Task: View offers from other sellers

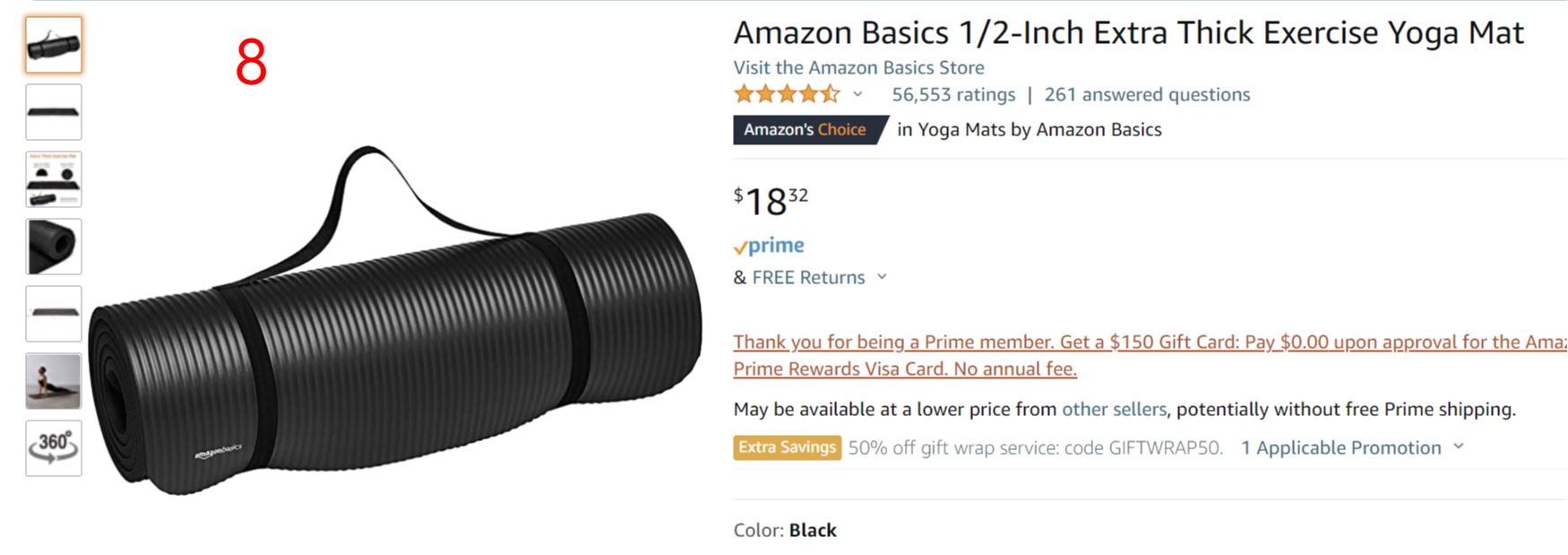Action: (1114, 409)
